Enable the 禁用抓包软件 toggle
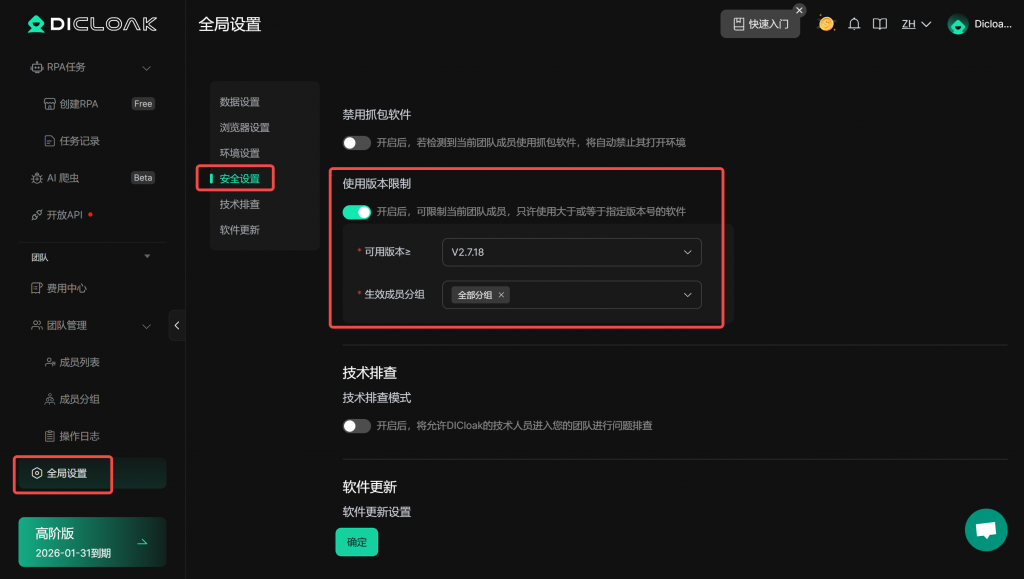1024x579 pixels. pyautogui.click(x=357, y=143)
